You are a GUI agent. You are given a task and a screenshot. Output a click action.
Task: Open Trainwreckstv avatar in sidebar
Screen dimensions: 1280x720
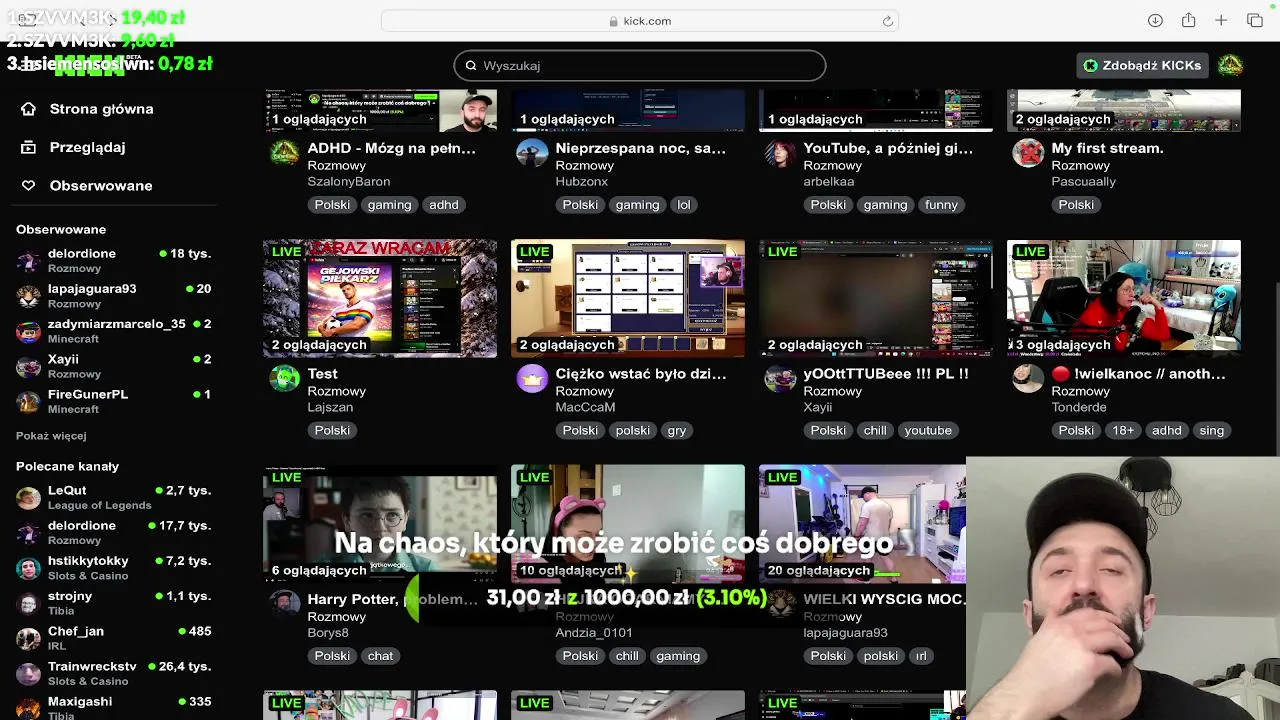tap(29, 673)
